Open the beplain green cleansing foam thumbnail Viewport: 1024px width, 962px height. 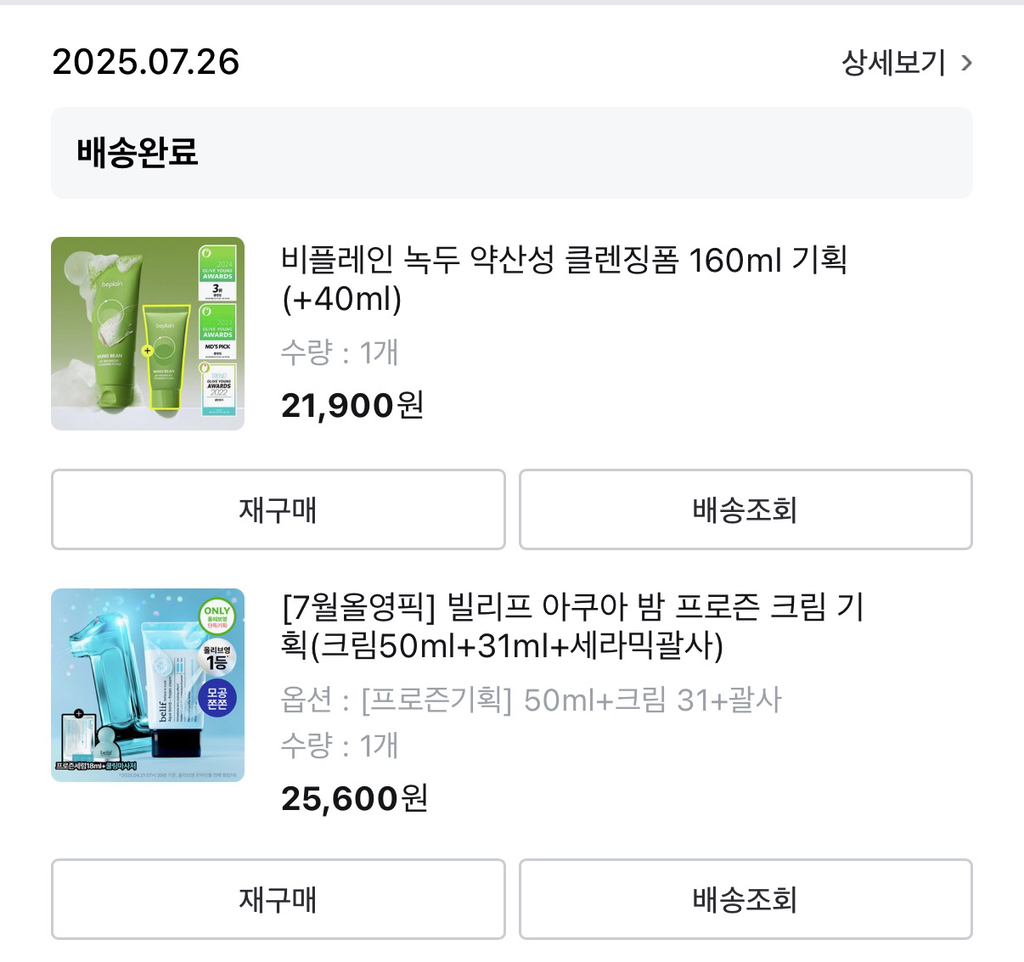coord(148,334)
